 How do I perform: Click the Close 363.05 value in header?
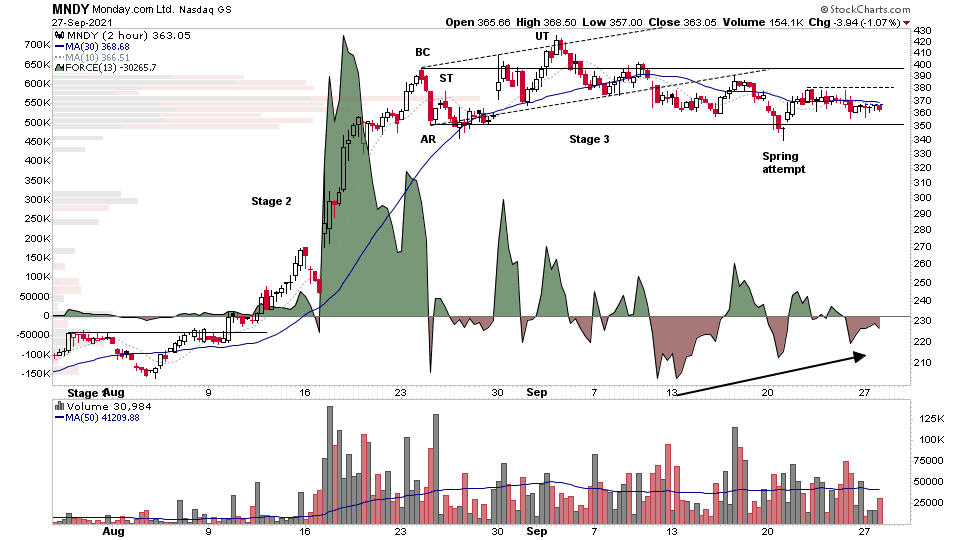click(682, 23)
